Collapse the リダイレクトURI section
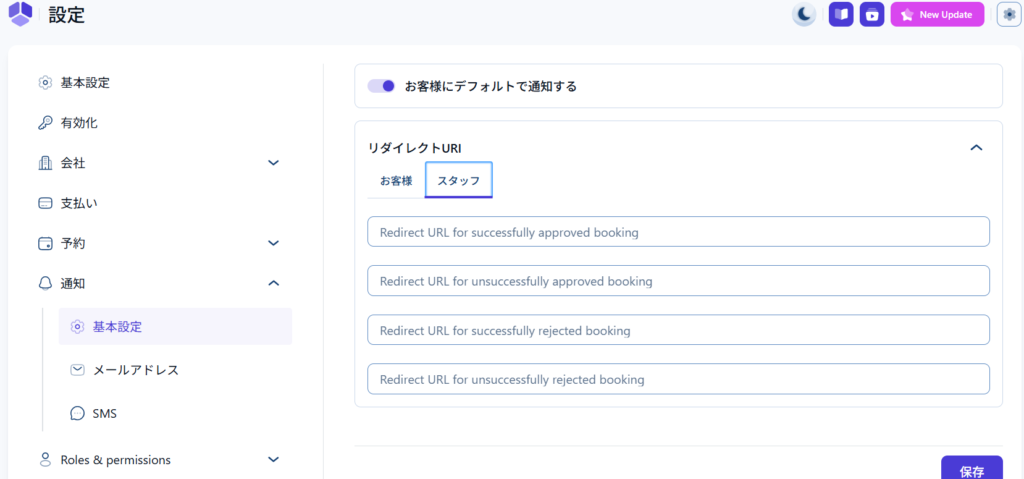Screen dimensions: 1024x479 977,148
